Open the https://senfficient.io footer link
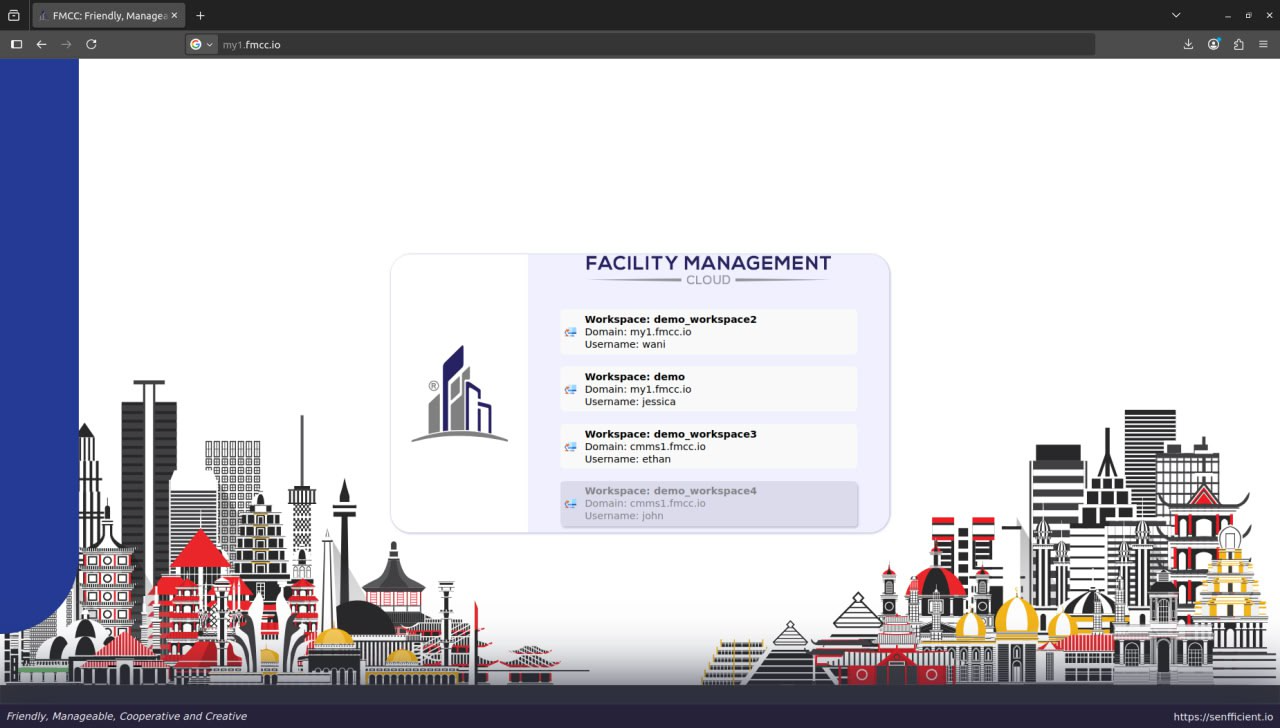 point(1223,717)
